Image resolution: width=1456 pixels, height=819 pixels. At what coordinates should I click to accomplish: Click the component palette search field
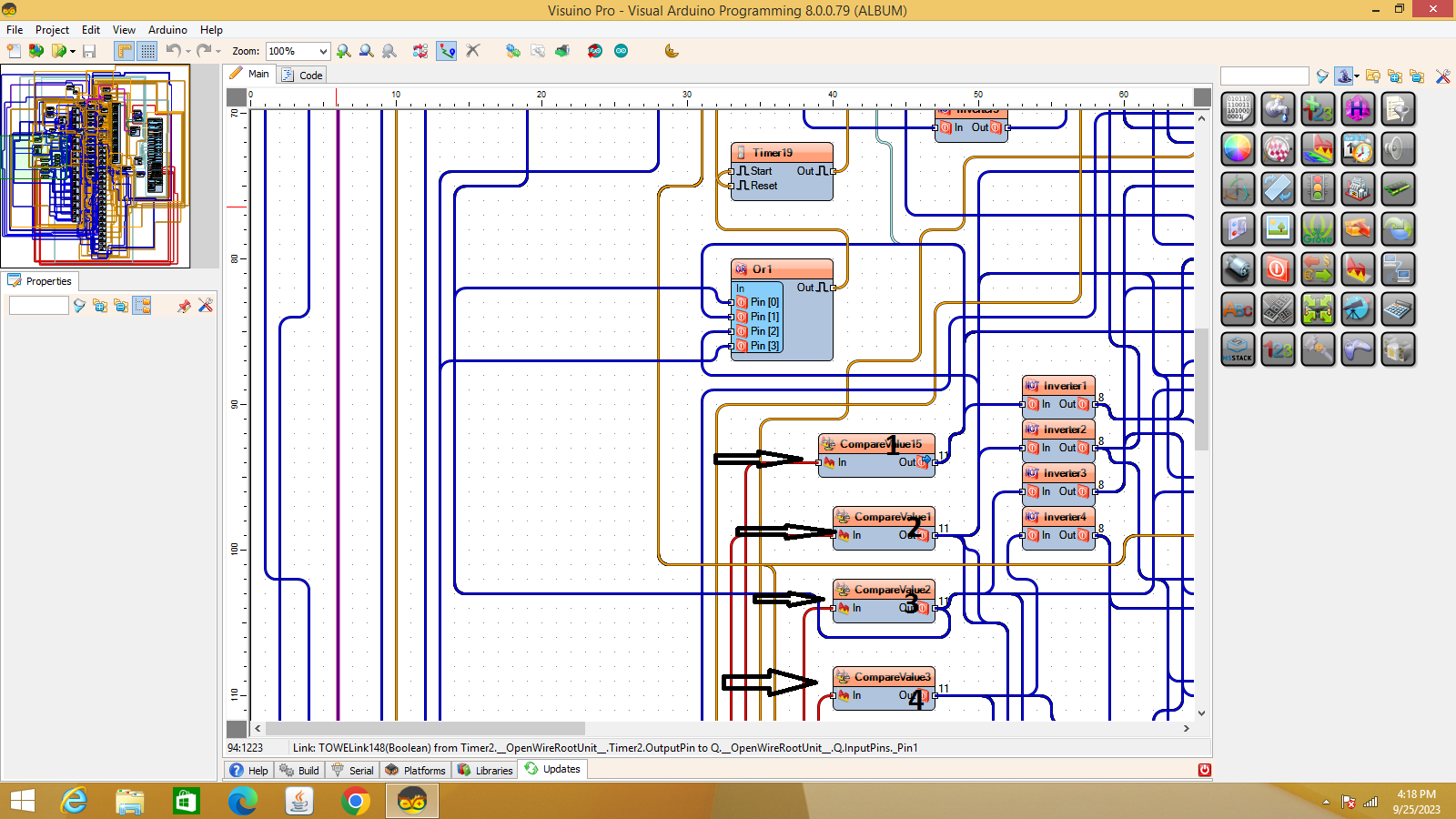click(x=1264, y=76)
